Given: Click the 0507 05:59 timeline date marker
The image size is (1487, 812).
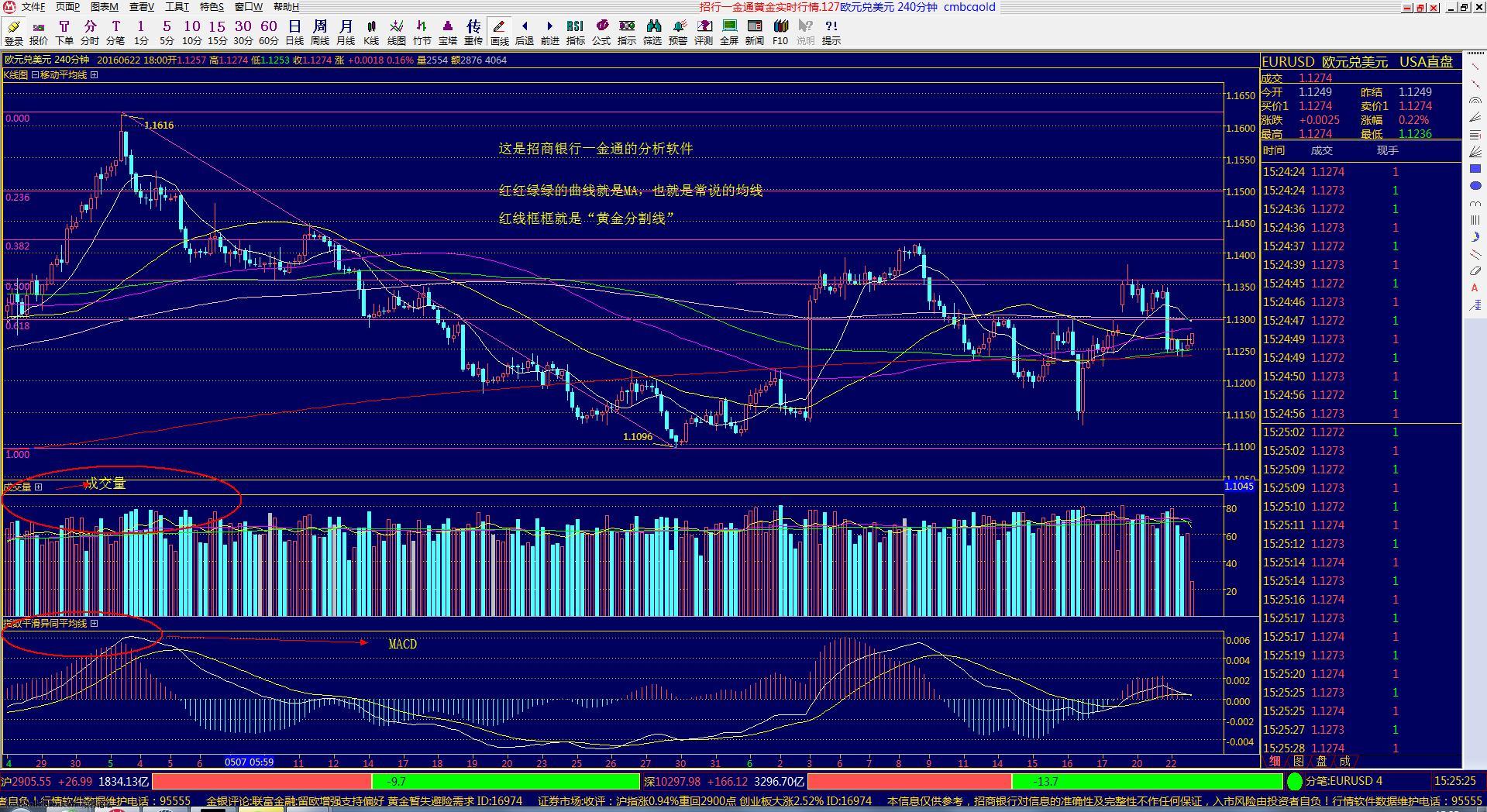Looking at the screenshot, I should (x=249, y=762).
